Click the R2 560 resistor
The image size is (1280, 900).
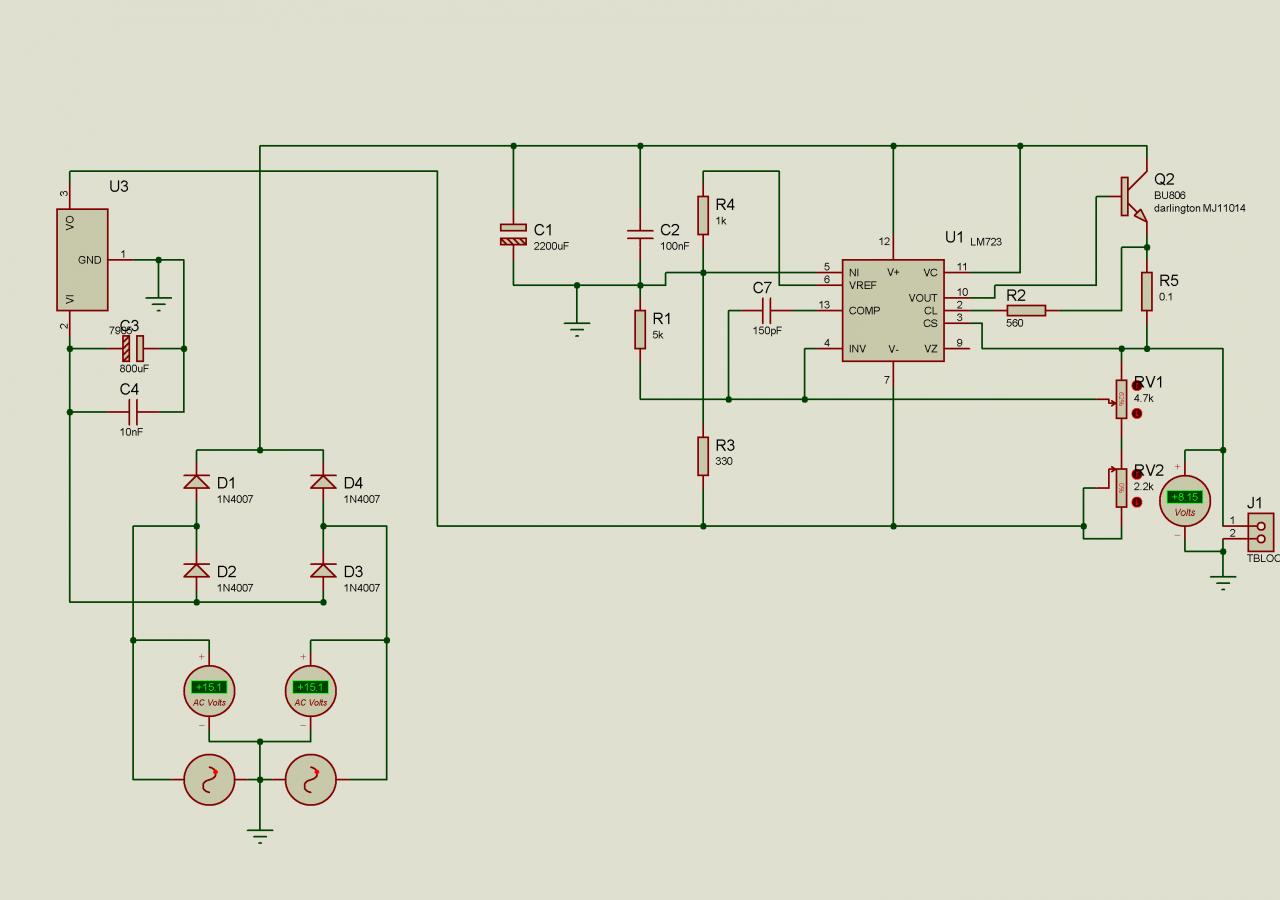click(1026, 310)
